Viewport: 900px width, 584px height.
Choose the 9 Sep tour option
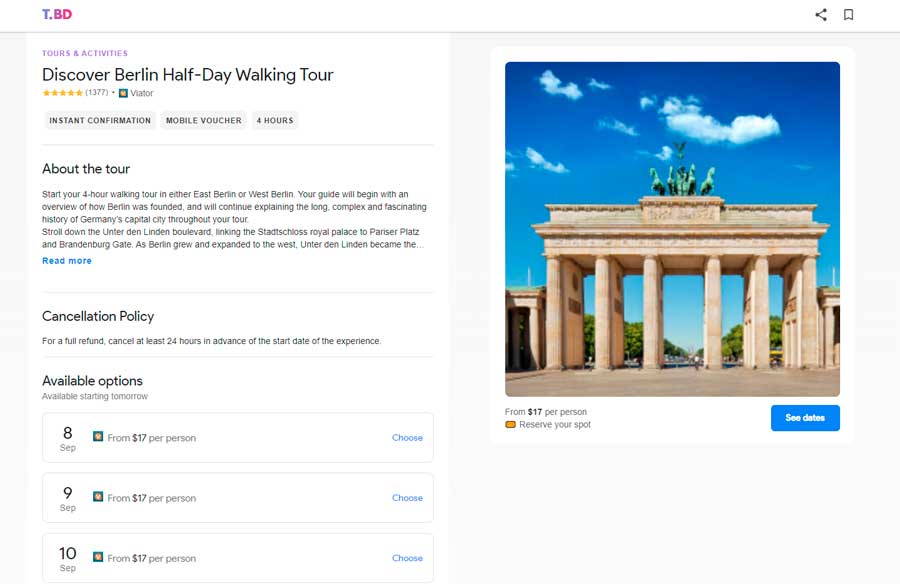pos(407,498)
